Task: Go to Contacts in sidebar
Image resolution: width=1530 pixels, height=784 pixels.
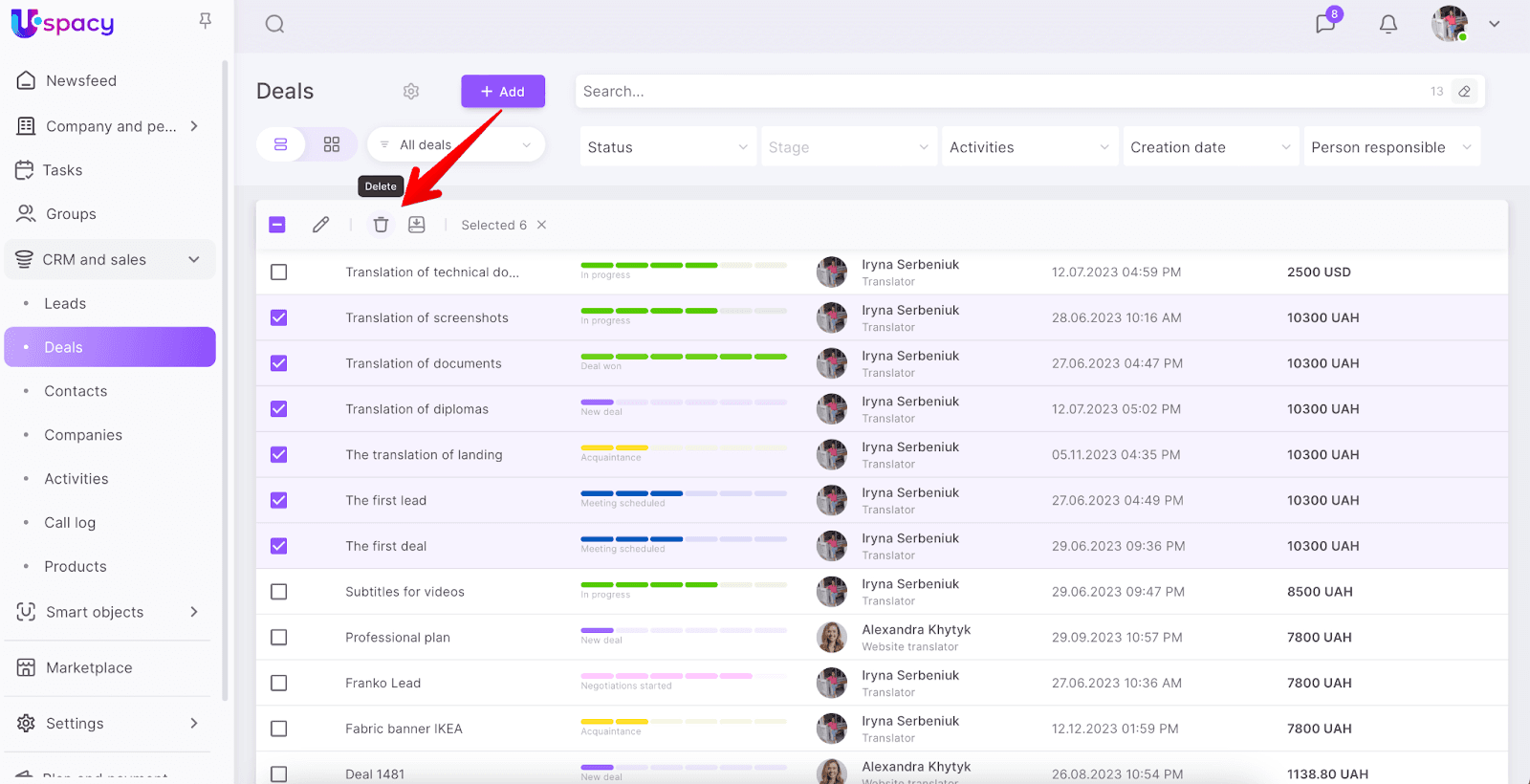Action: point(76,391)
